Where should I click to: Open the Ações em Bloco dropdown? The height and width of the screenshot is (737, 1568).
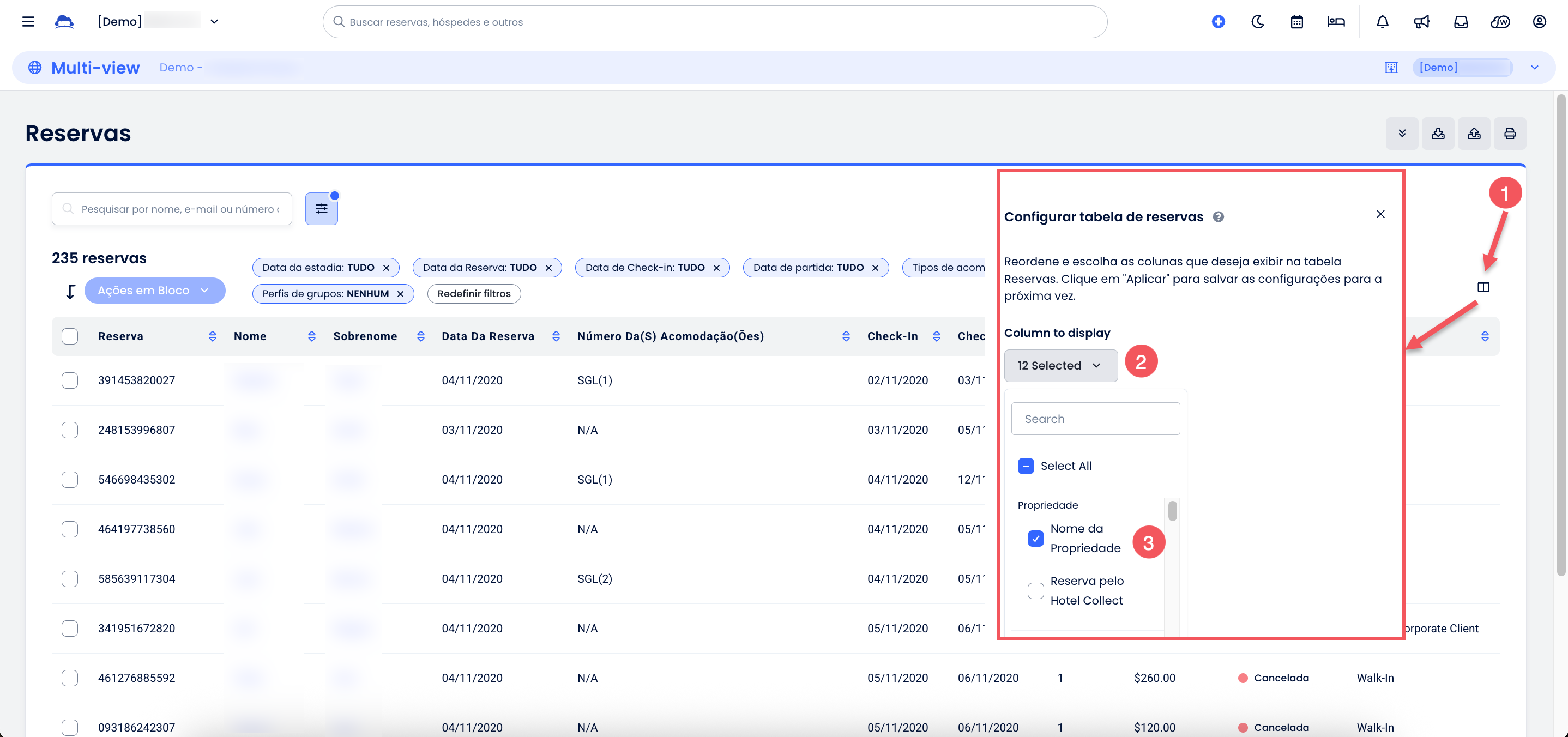point(155,291)
